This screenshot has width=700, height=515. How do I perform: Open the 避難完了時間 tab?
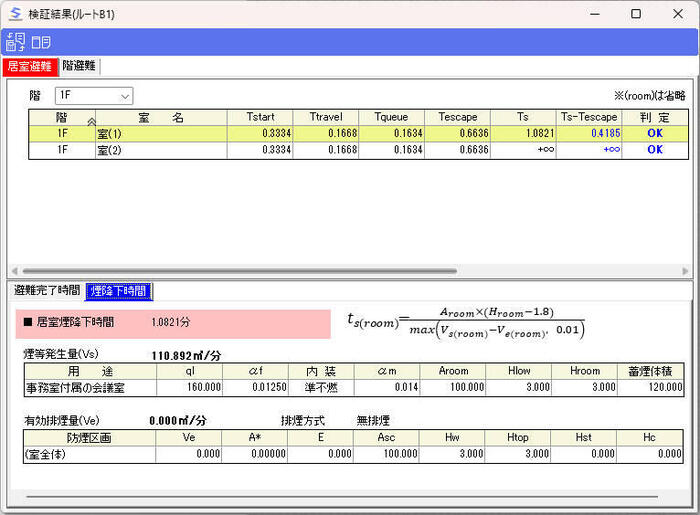(x=47, y=291)
